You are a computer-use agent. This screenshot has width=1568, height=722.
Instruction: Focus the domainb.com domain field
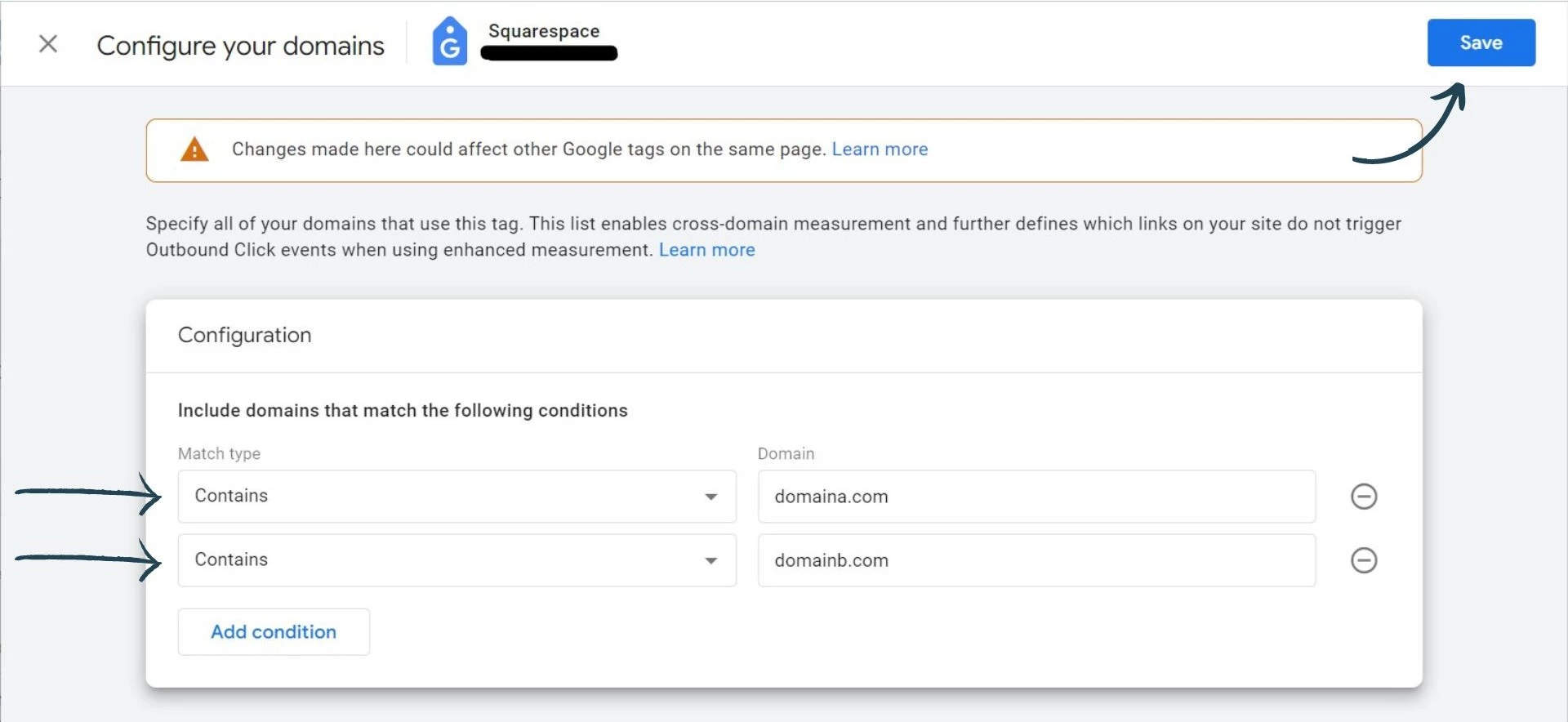(1036, 560)
